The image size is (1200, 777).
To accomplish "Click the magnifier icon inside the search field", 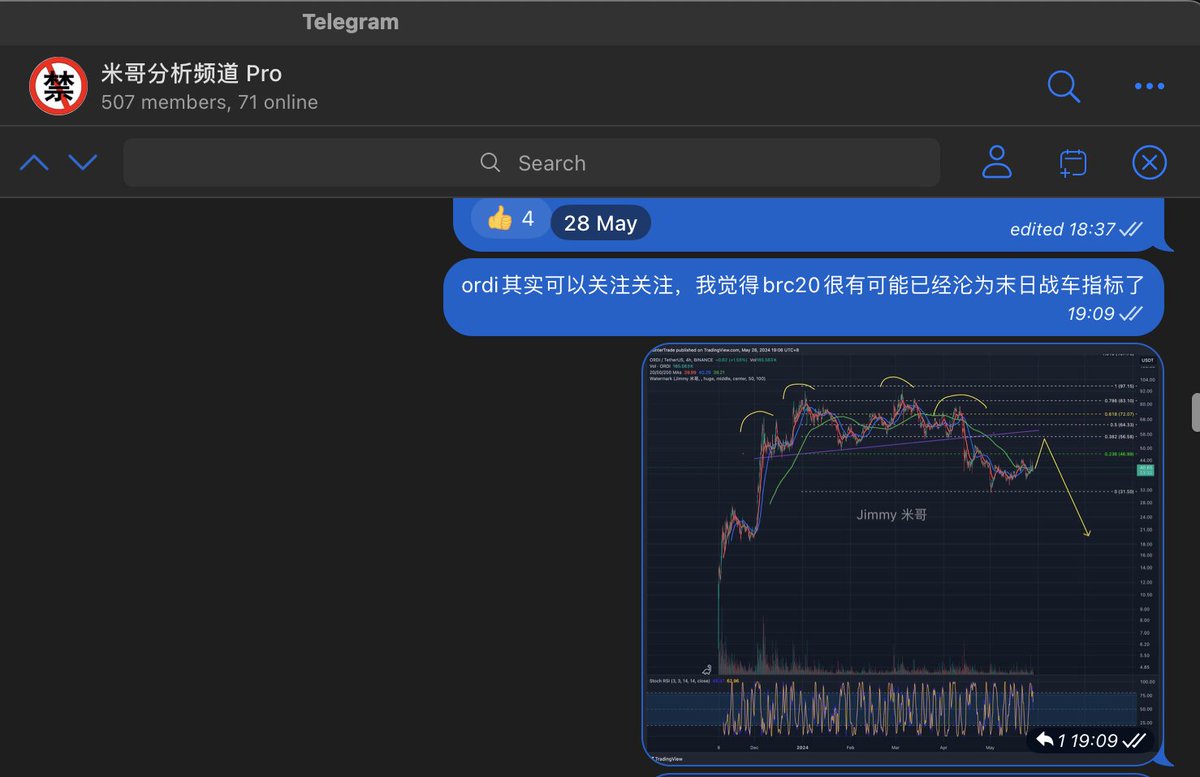I will pos(490,162).
